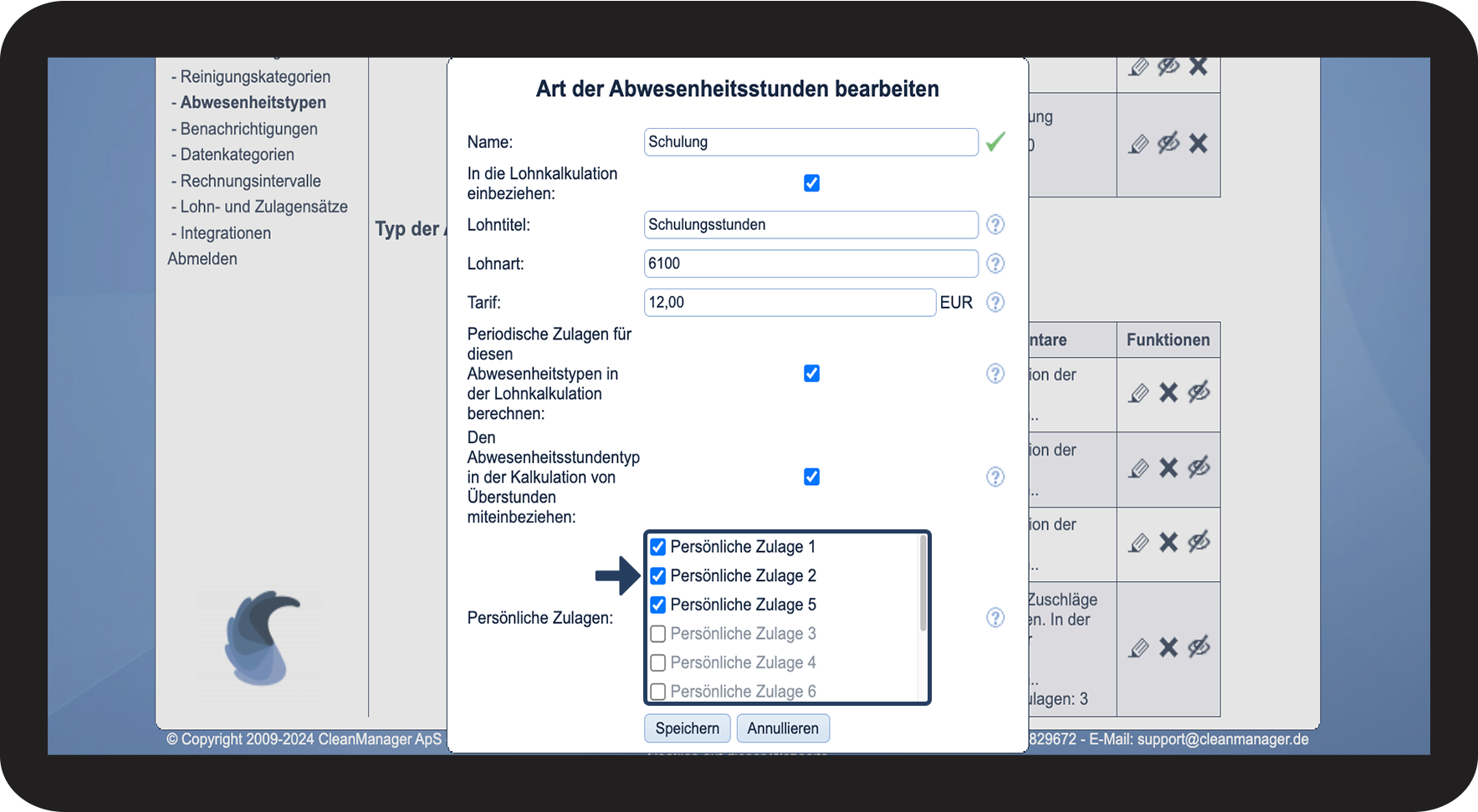Hide the third row under Funktionen header

[x=1199, y=542]
